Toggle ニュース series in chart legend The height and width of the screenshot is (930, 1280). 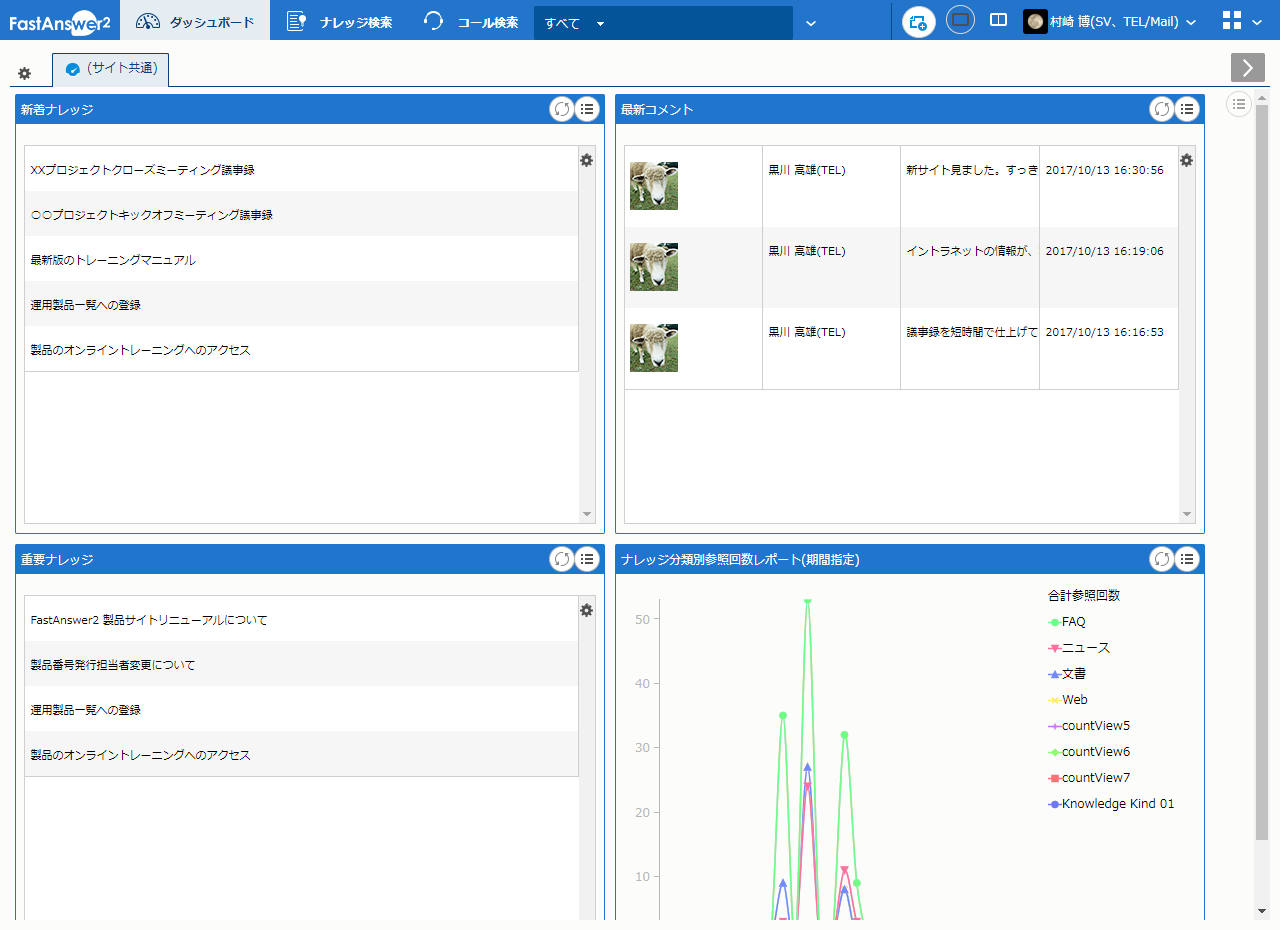[1085, 648]
